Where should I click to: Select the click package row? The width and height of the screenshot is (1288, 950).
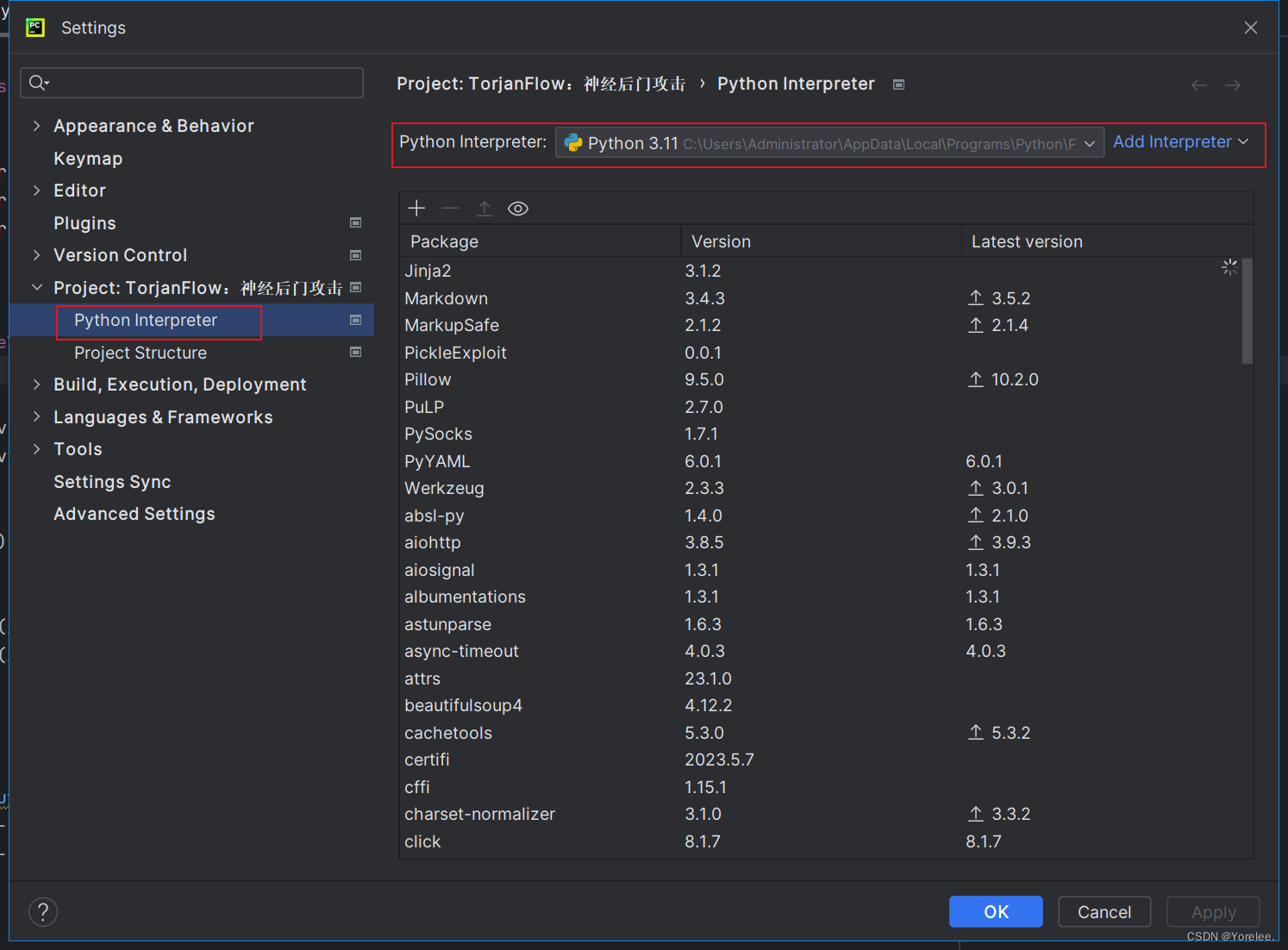point(821,841)
